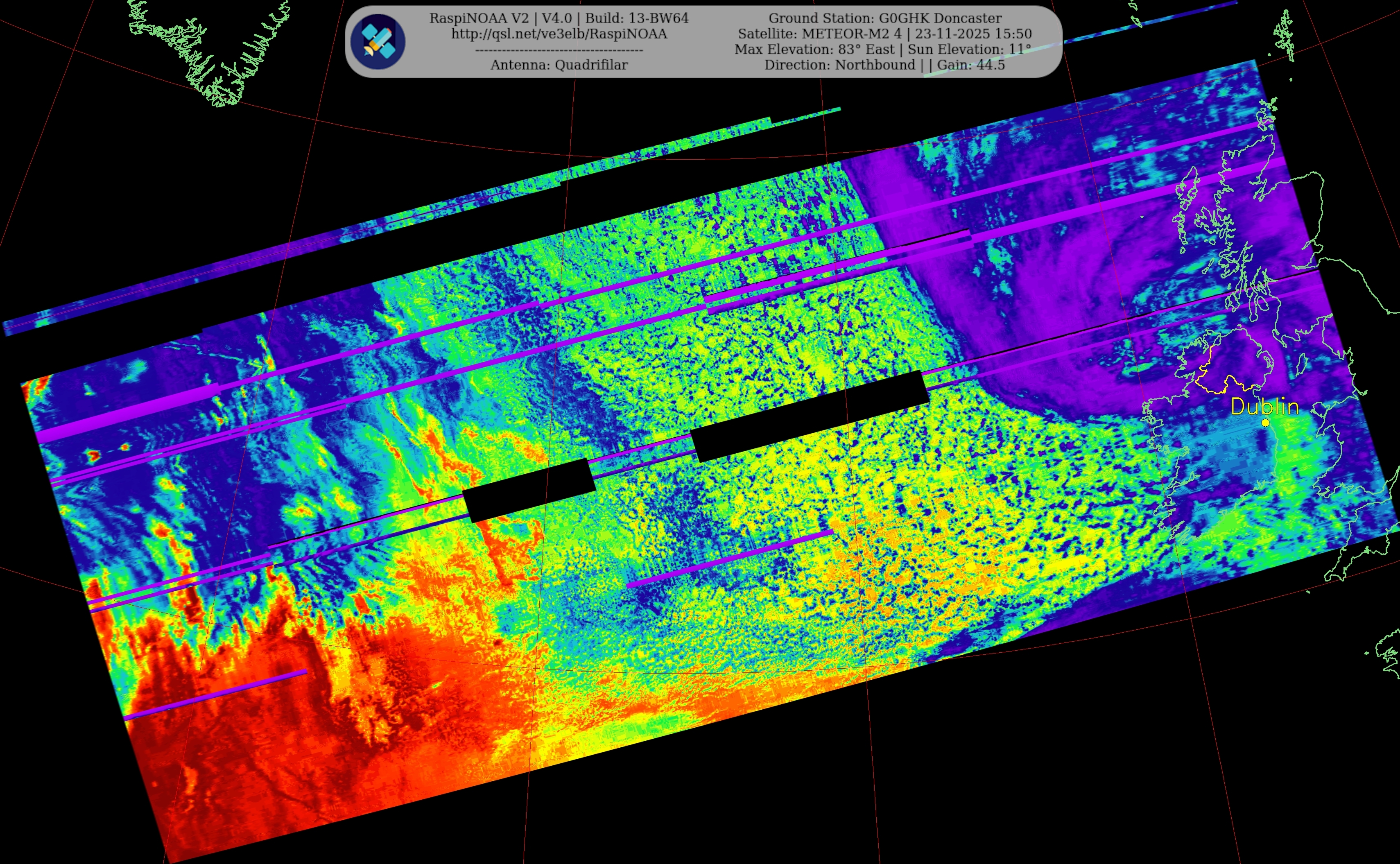Click the yellow Dublin city marker dot

tap(1265, 423)
